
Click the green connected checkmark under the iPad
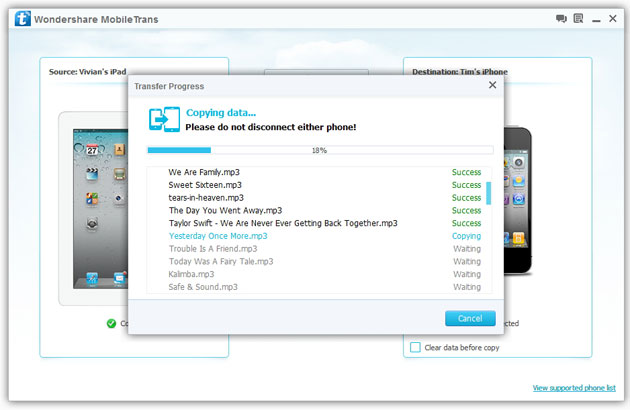pos(111,323)
